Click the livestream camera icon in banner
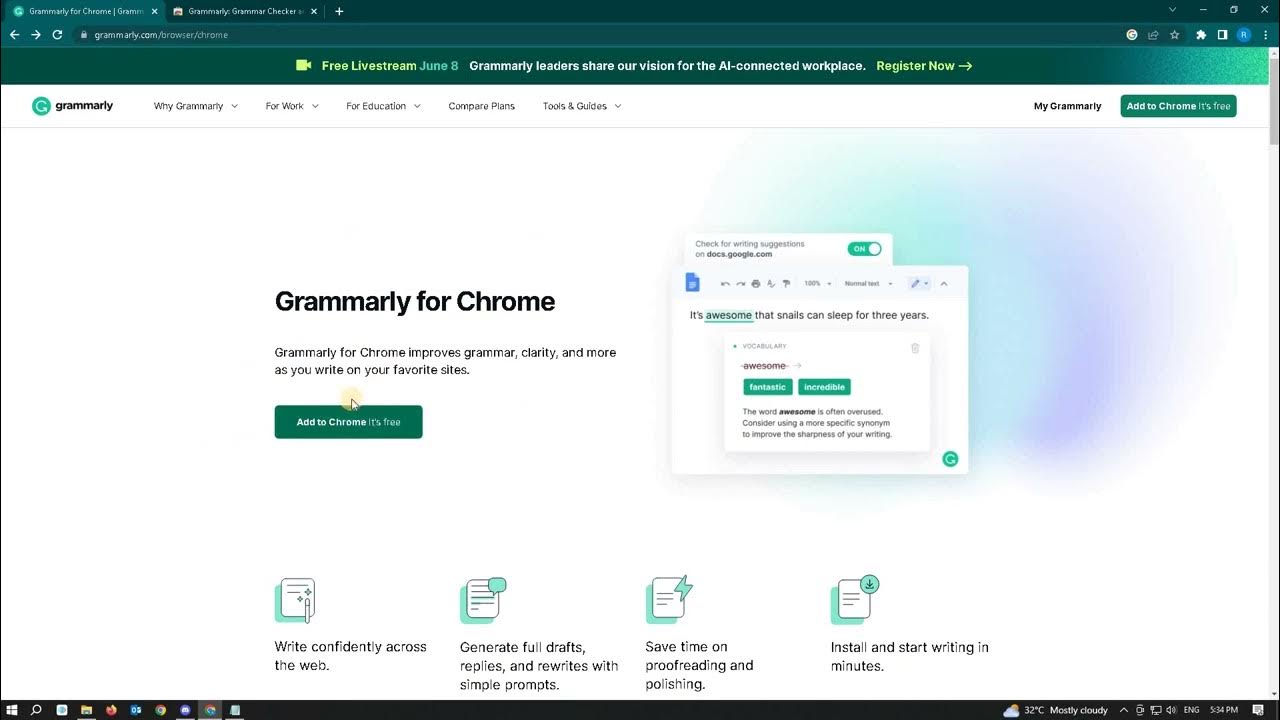Screen dimensions: 1280x720 [x=304, y=66]
